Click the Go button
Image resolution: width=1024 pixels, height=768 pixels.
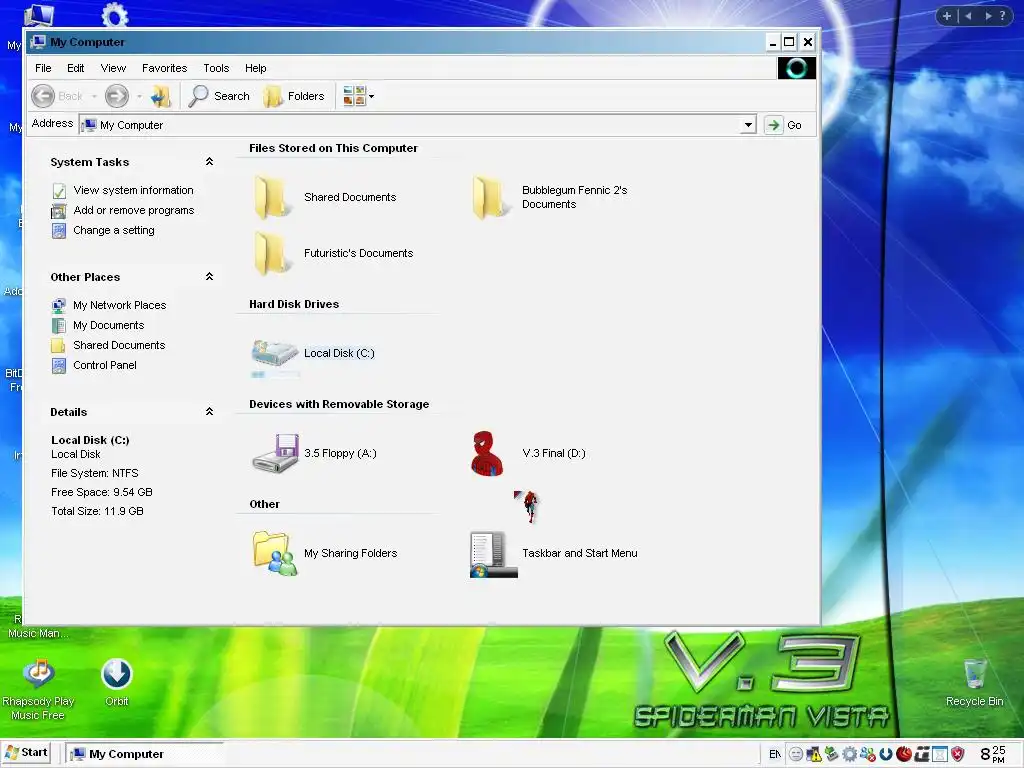[x=784, y=125]
